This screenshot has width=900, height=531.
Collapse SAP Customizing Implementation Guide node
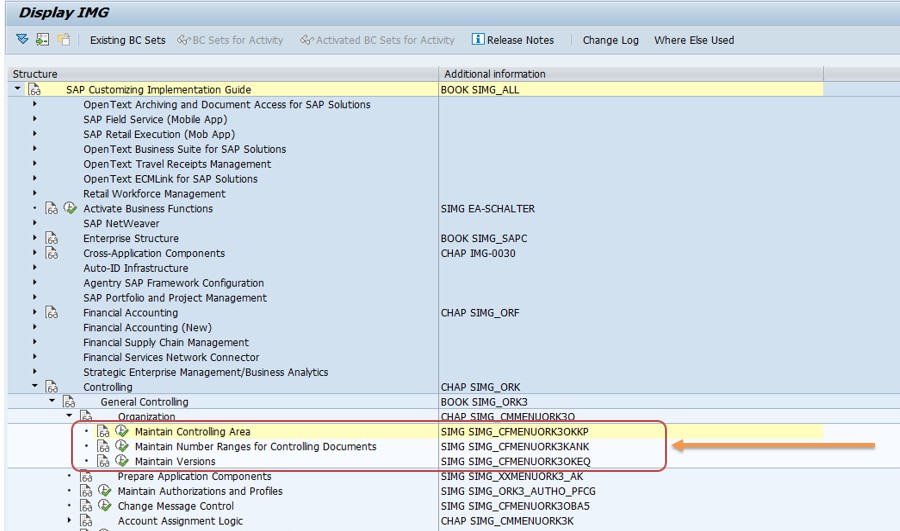(18, 88)
